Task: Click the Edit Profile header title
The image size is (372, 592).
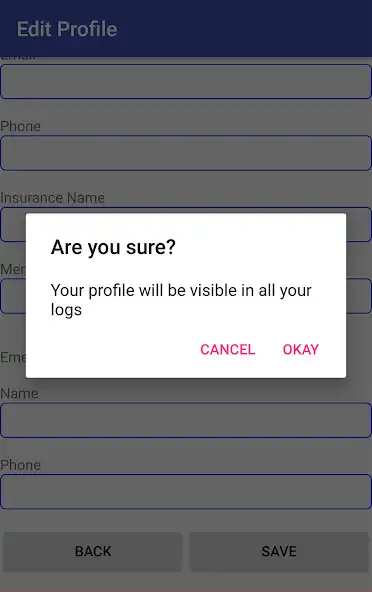Action: click(67, 29)
